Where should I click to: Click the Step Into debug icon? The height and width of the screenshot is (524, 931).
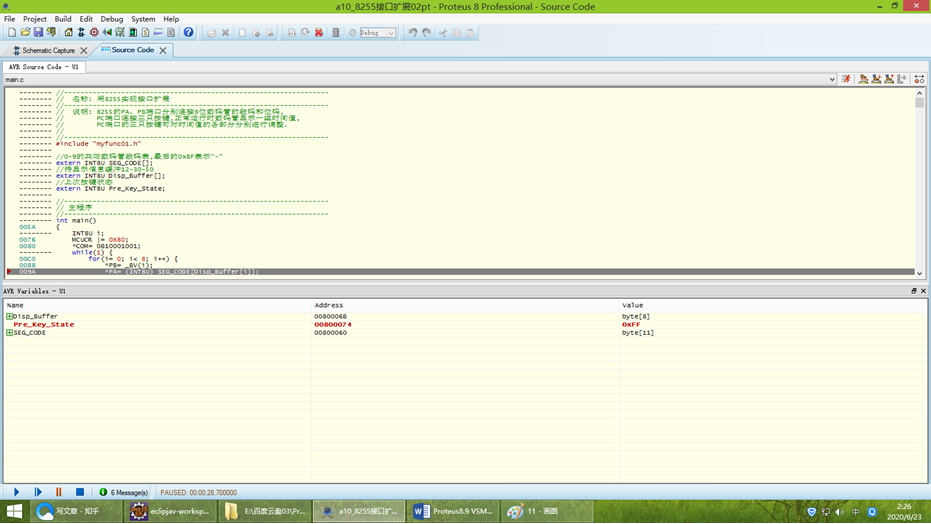[x=876, y=79]
